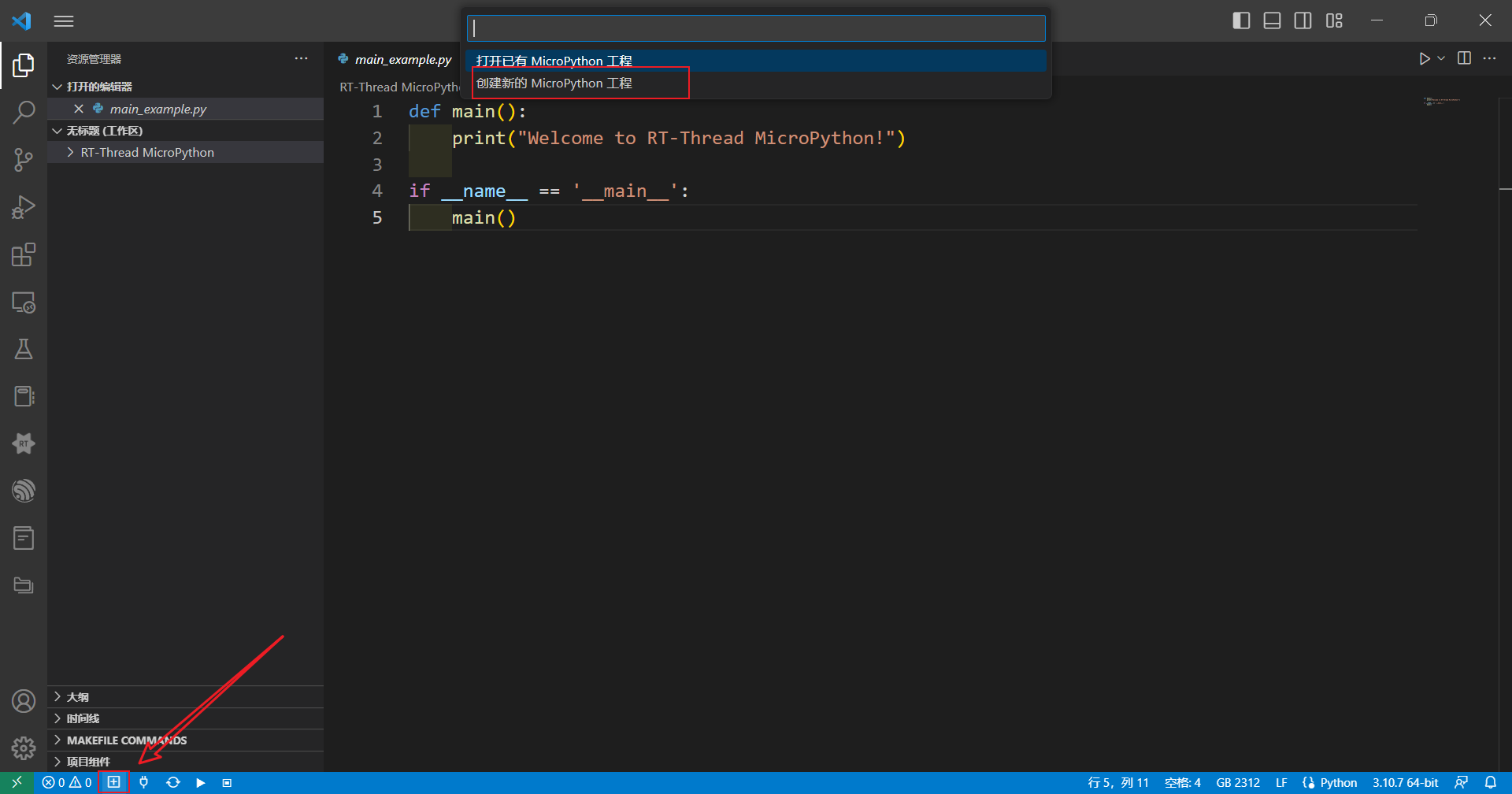Click line number 3 in the gutter
Image resolution: width=1512 pixels, height=794 pixels.
[377, 165]
